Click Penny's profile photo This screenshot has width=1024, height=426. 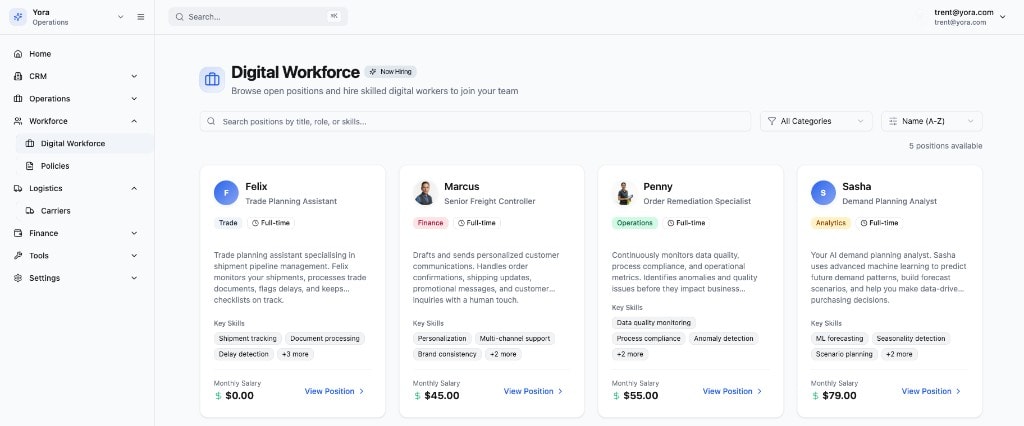(x=624, y=192)
